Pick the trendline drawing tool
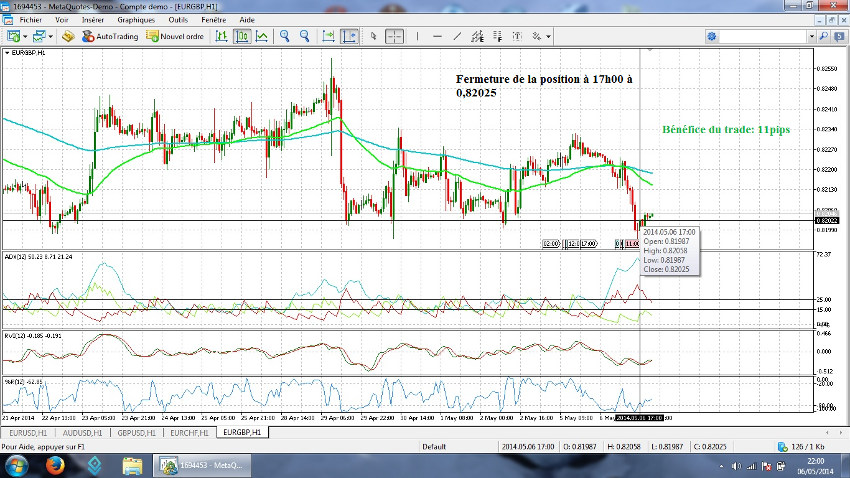This screenshot has width=850, height=478. point(455,36)
